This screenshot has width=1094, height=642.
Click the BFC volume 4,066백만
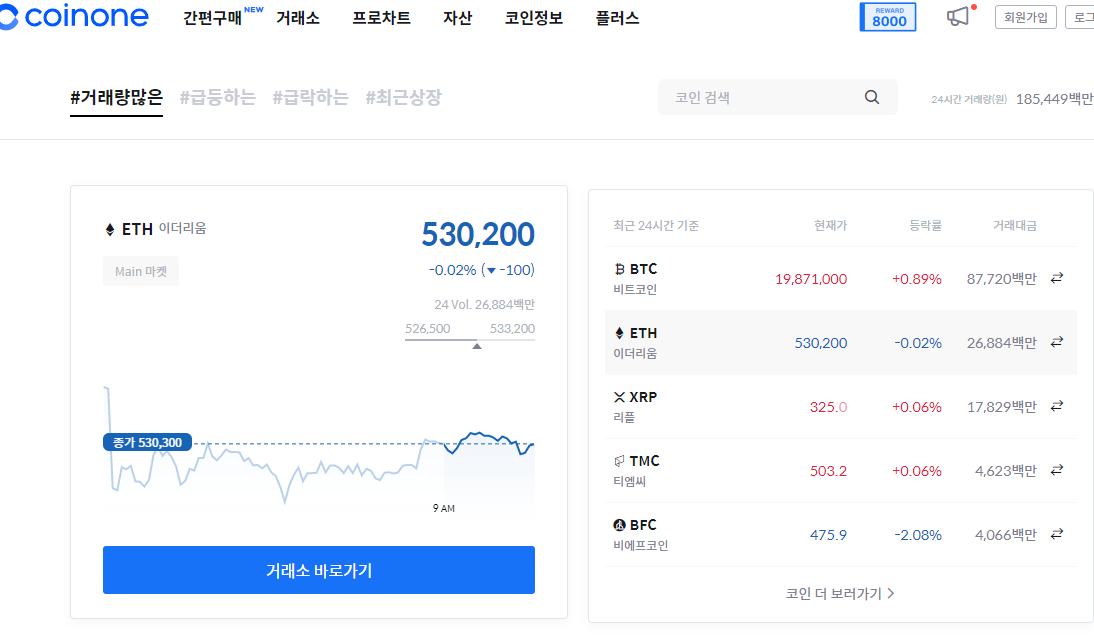pos(1006,535)
